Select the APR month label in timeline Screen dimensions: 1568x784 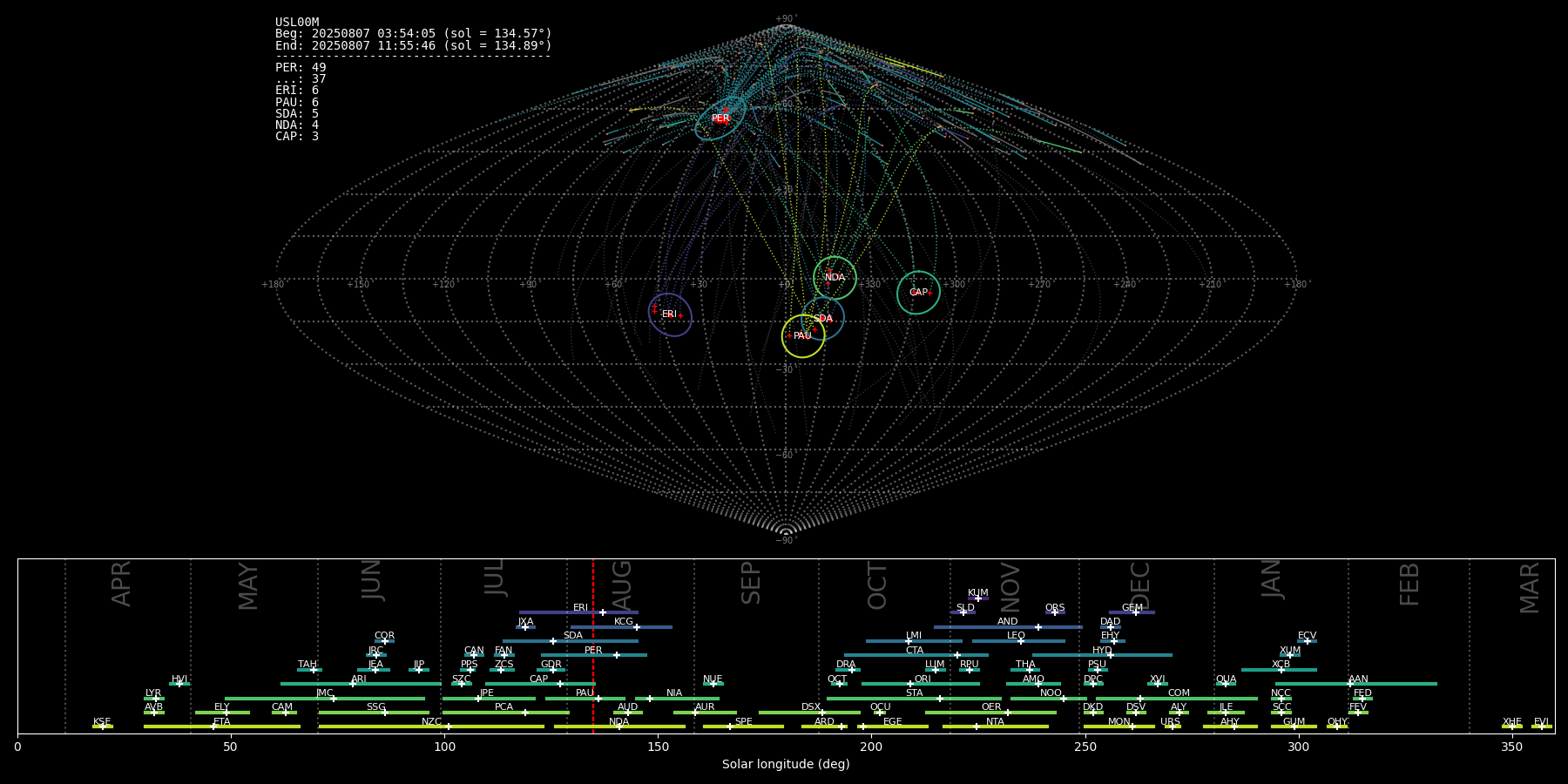[121, 584]
